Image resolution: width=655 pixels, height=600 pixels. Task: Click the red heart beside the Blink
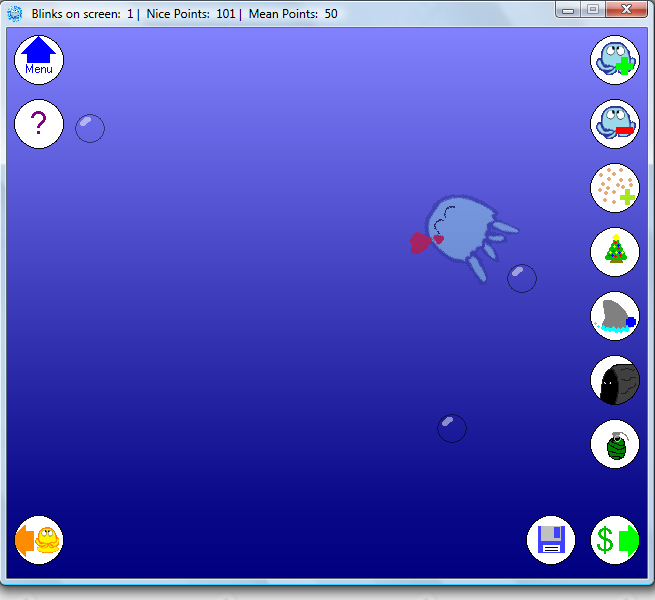pyautogui.click(x=419, y=243)
